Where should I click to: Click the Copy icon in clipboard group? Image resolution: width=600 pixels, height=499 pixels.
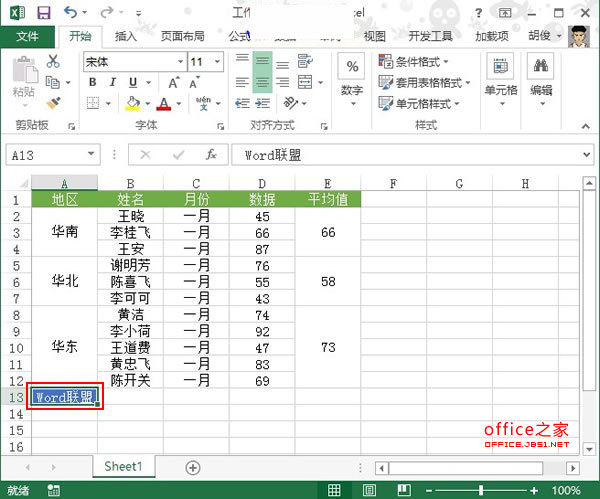coord(53,82)
